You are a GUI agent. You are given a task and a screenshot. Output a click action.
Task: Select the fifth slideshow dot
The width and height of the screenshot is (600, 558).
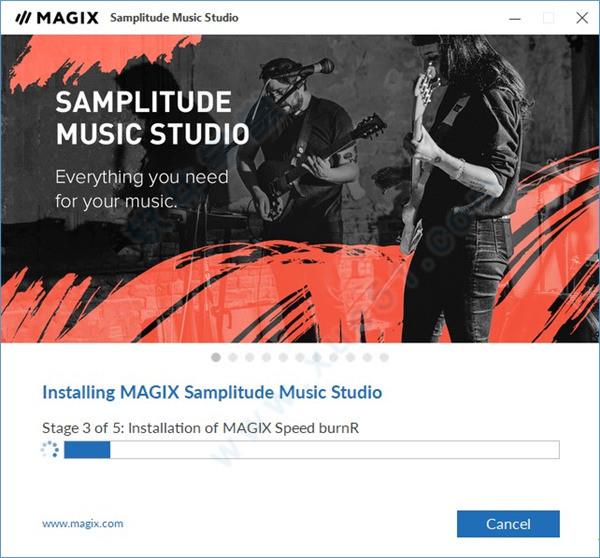point(283,357)
